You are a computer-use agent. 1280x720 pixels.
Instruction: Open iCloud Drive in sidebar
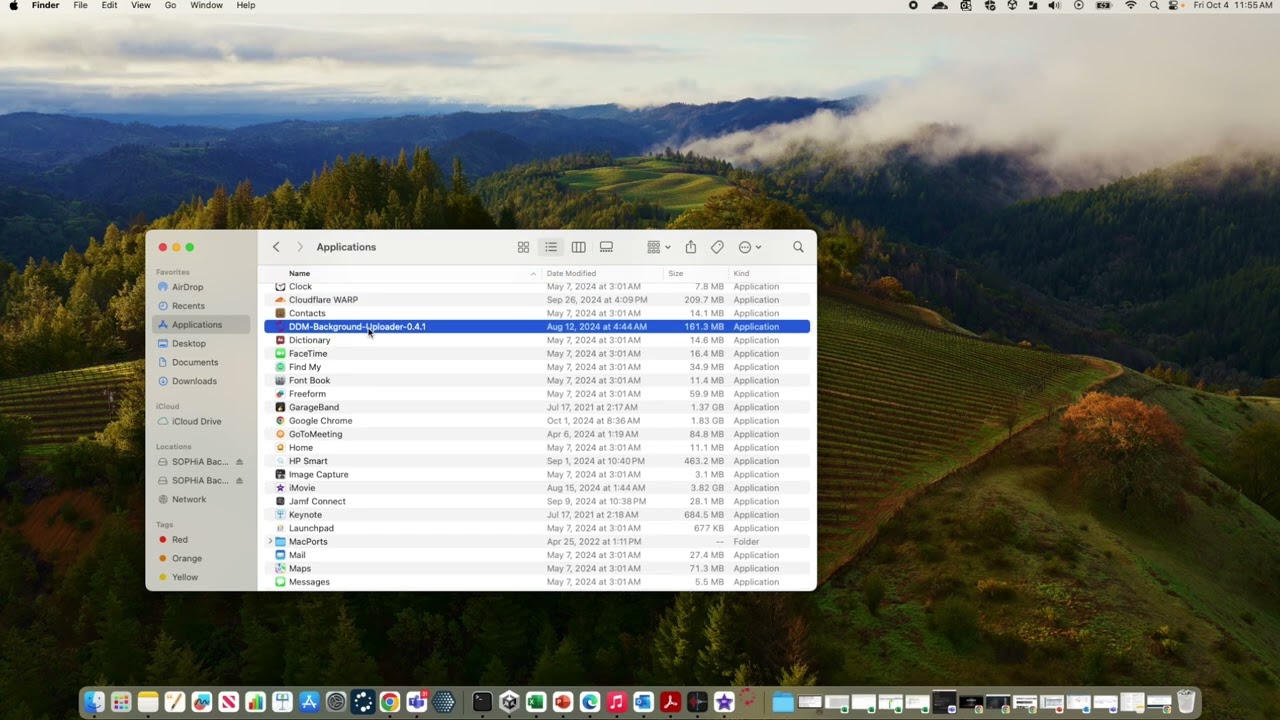coord(196,421)
